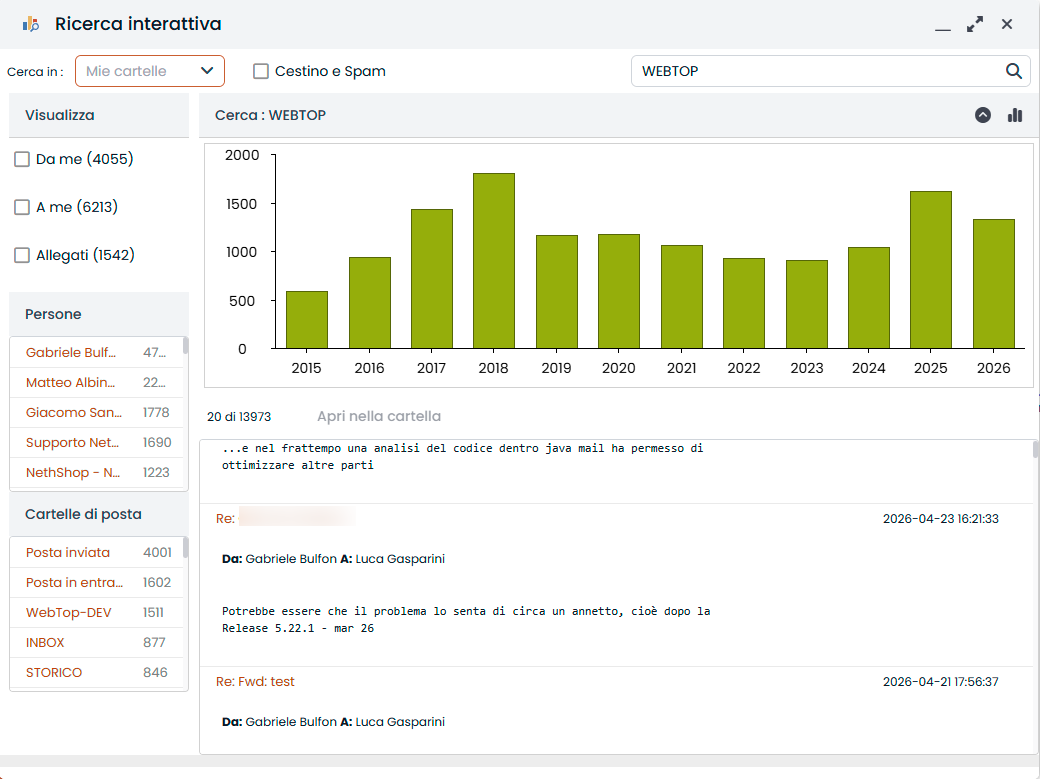Check the Allegati (1542) filter
The height and width of the screenshot is (779, 1040).
tap(22, 255)
